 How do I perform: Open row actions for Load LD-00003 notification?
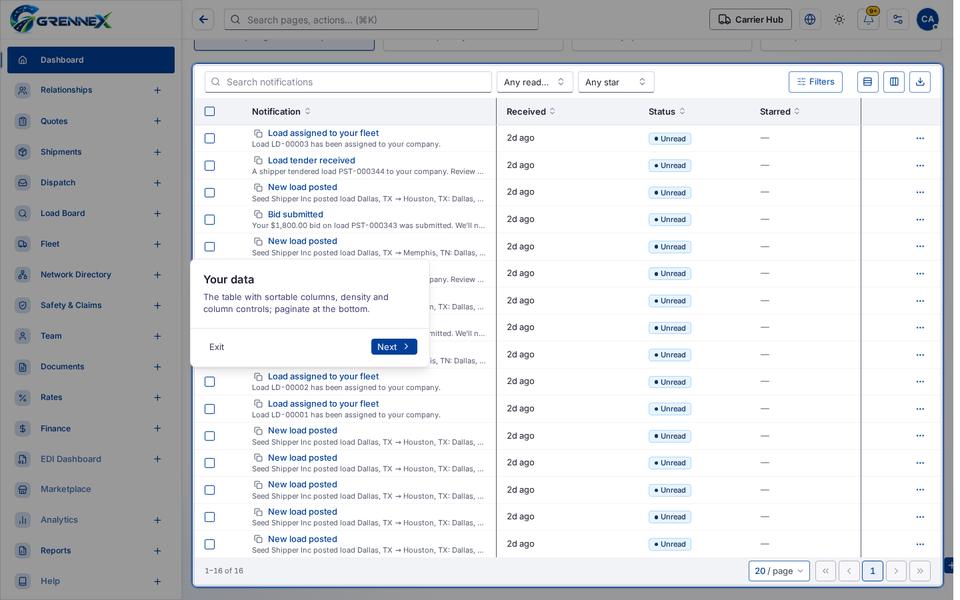tap(920, 138)
